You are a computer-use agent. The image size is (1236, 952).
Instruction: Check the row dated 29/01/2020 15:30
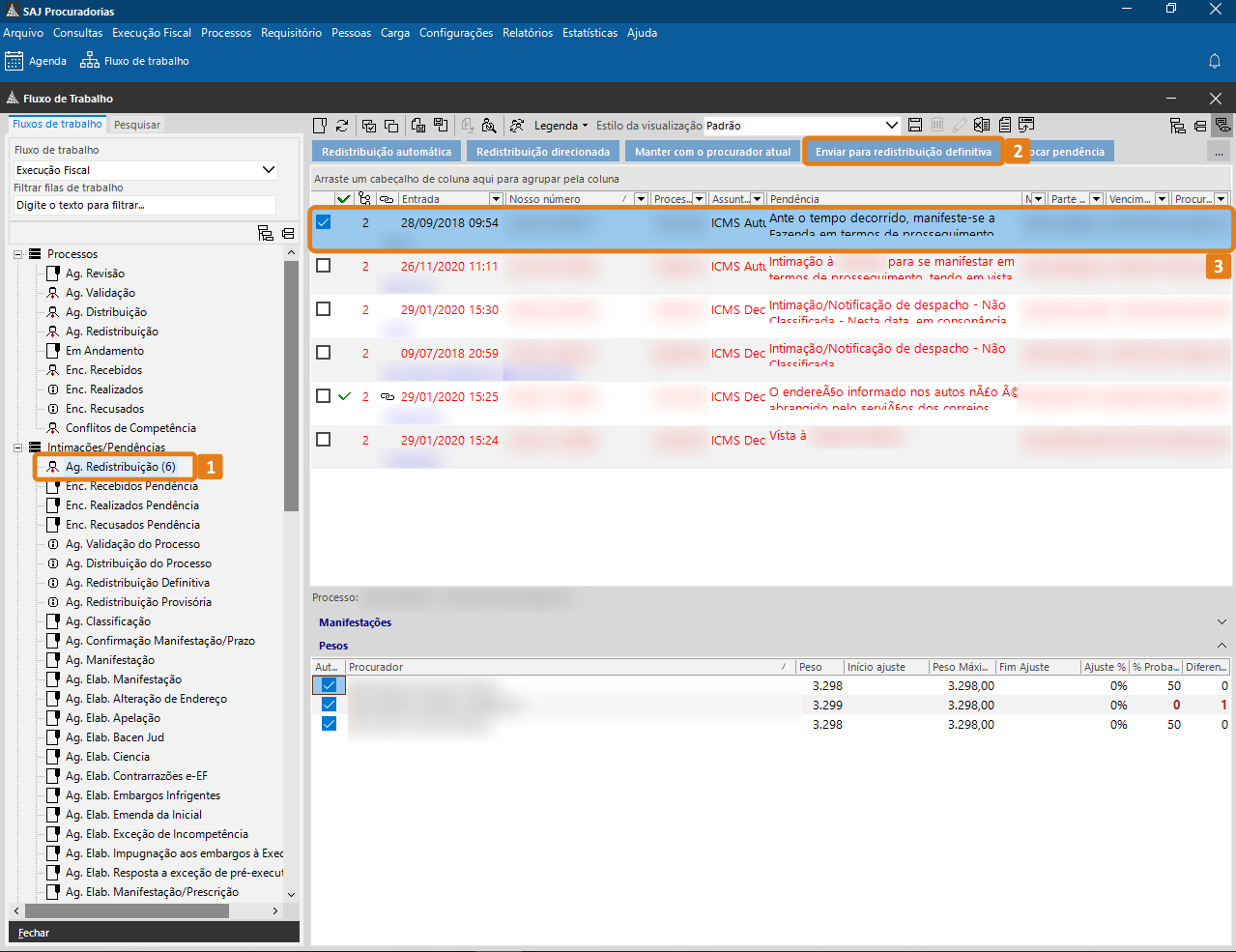click(x=324, y=309)
